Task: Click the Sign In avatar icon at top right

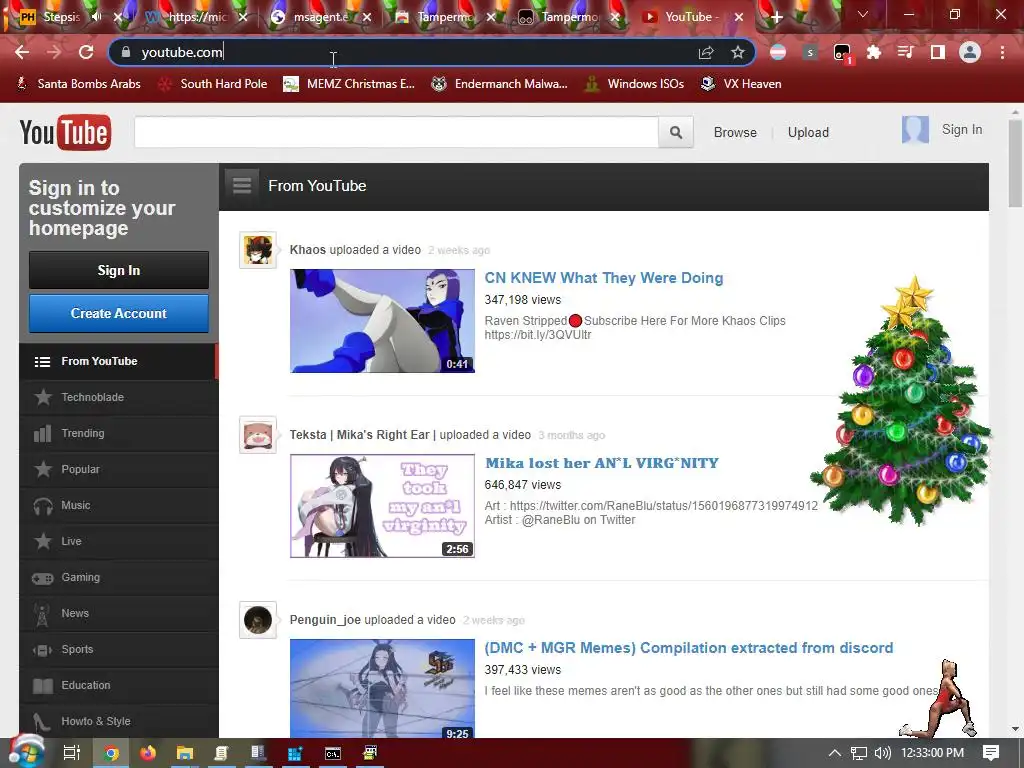Action: tap(915, 129)
